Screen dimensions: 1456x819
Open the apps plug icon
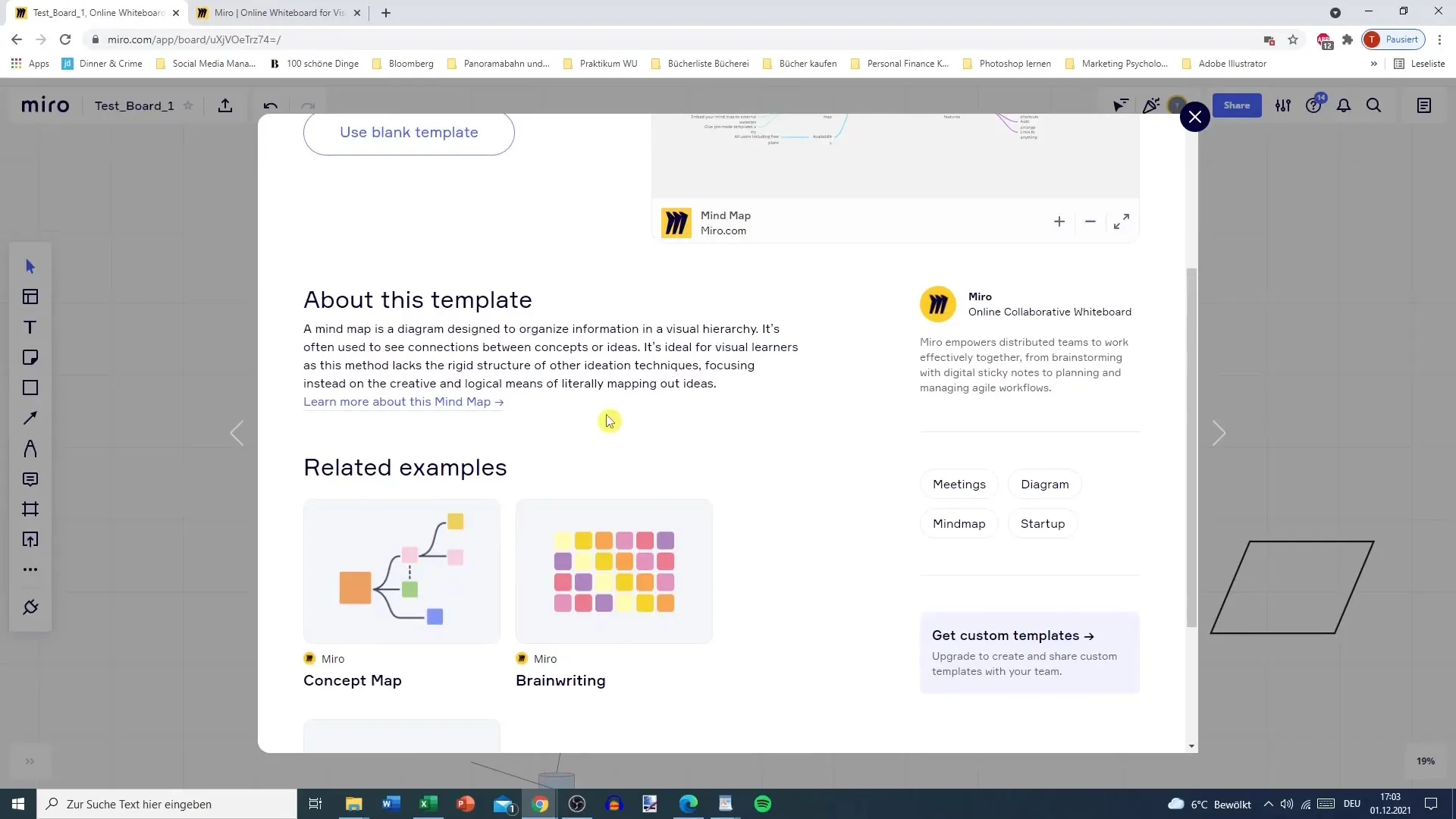pos(30,607)
